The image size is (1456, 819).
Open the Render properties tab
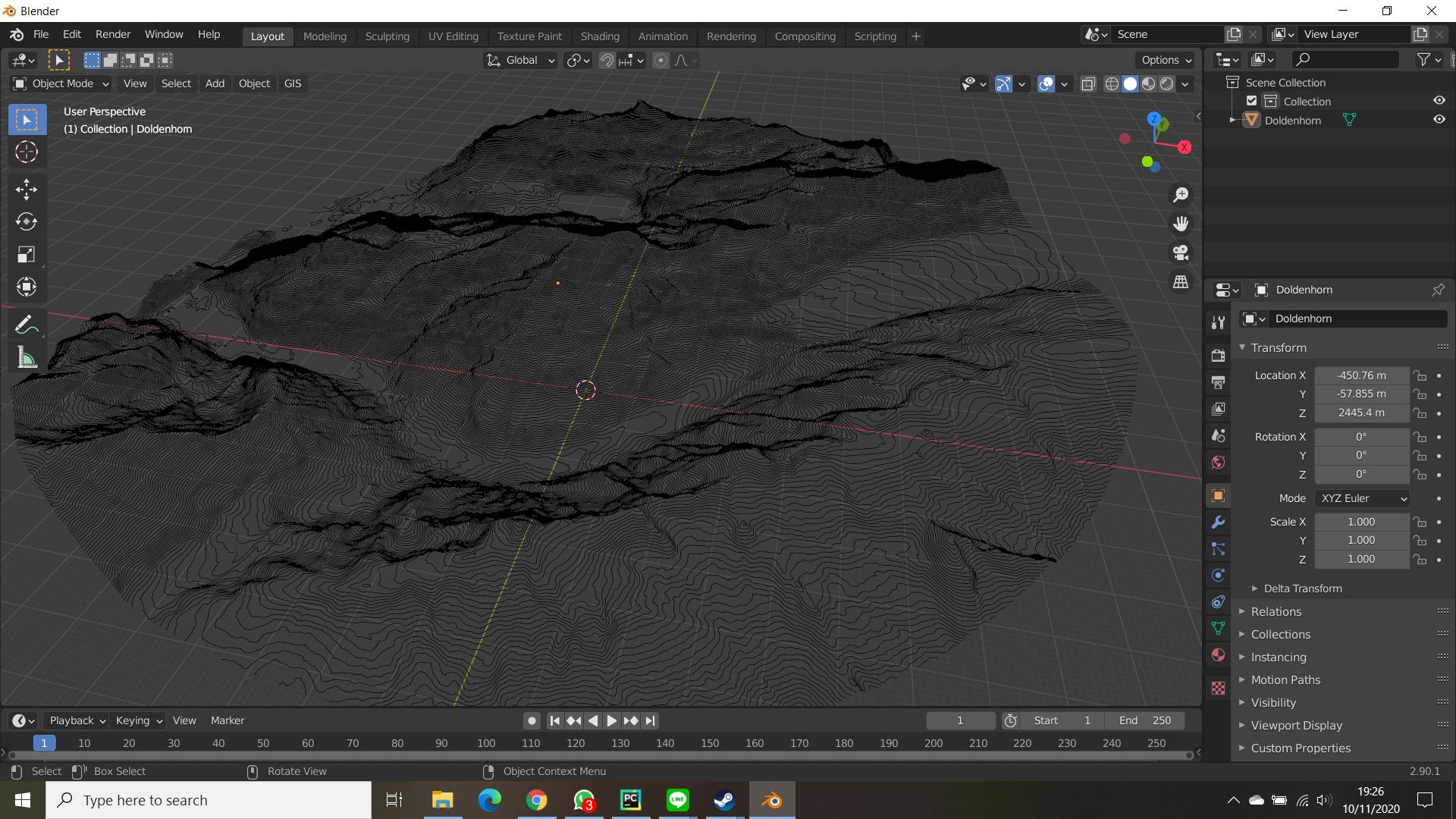point(1218,356)
